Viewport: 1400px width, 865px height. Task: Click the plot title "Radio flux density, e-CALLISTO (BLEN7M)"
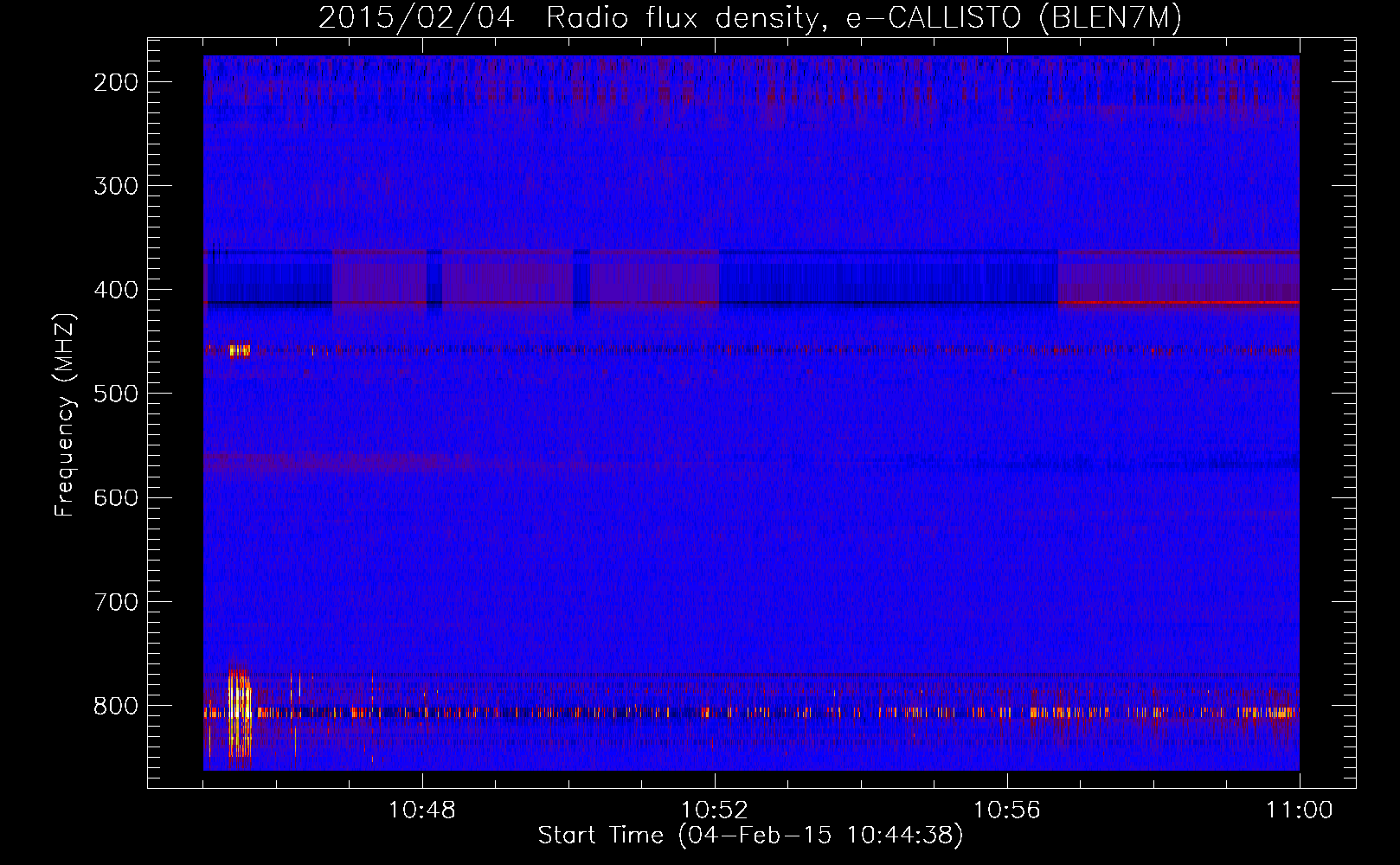coord(864,19)
